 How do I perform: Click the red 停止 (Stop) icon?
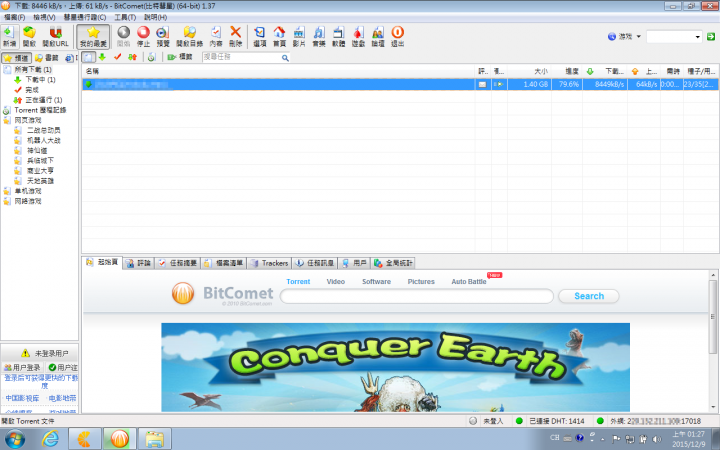pyautogui.click(x=143, y=36)
